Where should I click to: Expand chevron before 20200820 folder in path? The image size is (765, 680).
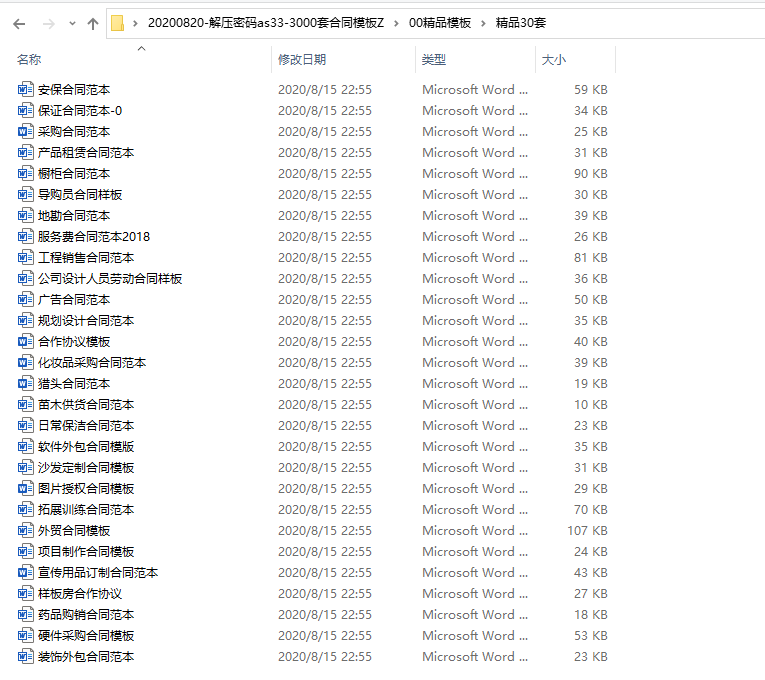click(x=135, y=23)
